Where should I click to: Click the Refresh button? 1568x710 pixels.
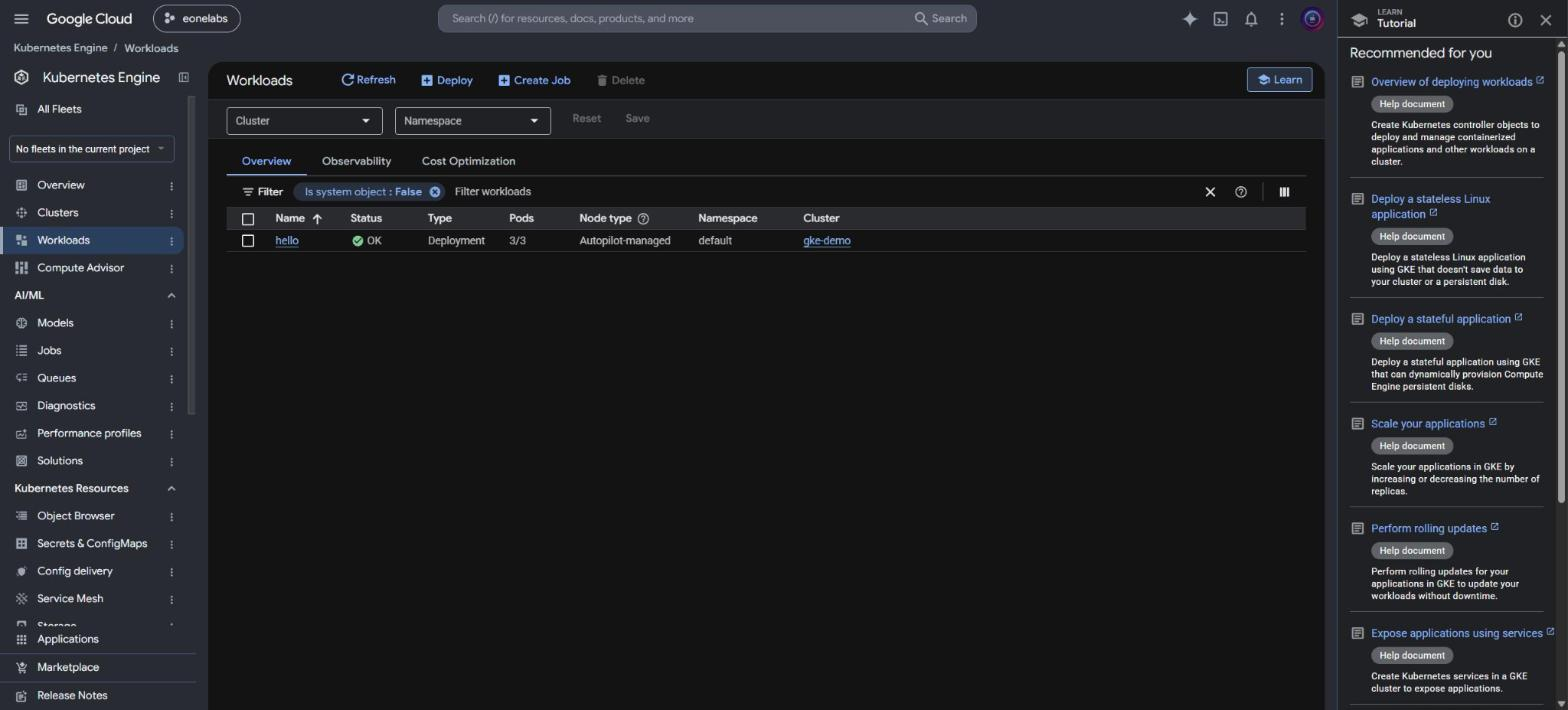tap(368, 80)
